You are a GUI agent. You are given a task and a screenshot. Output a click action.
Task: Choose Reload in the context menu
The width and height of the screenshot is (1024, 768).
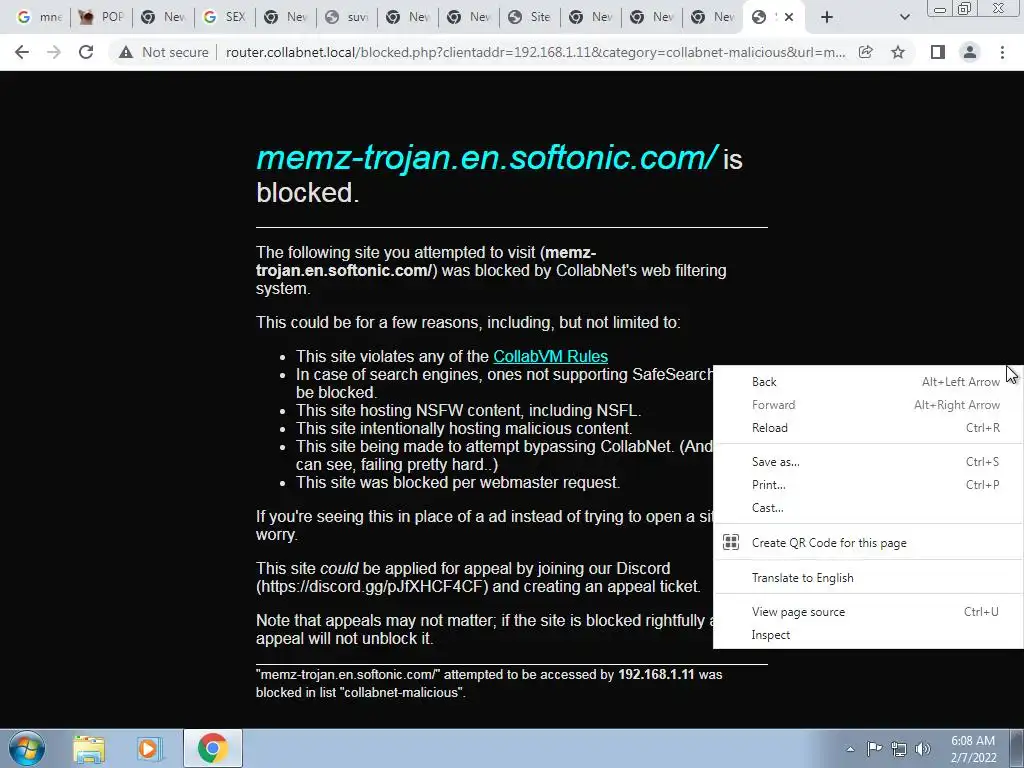tap(869, 428)
